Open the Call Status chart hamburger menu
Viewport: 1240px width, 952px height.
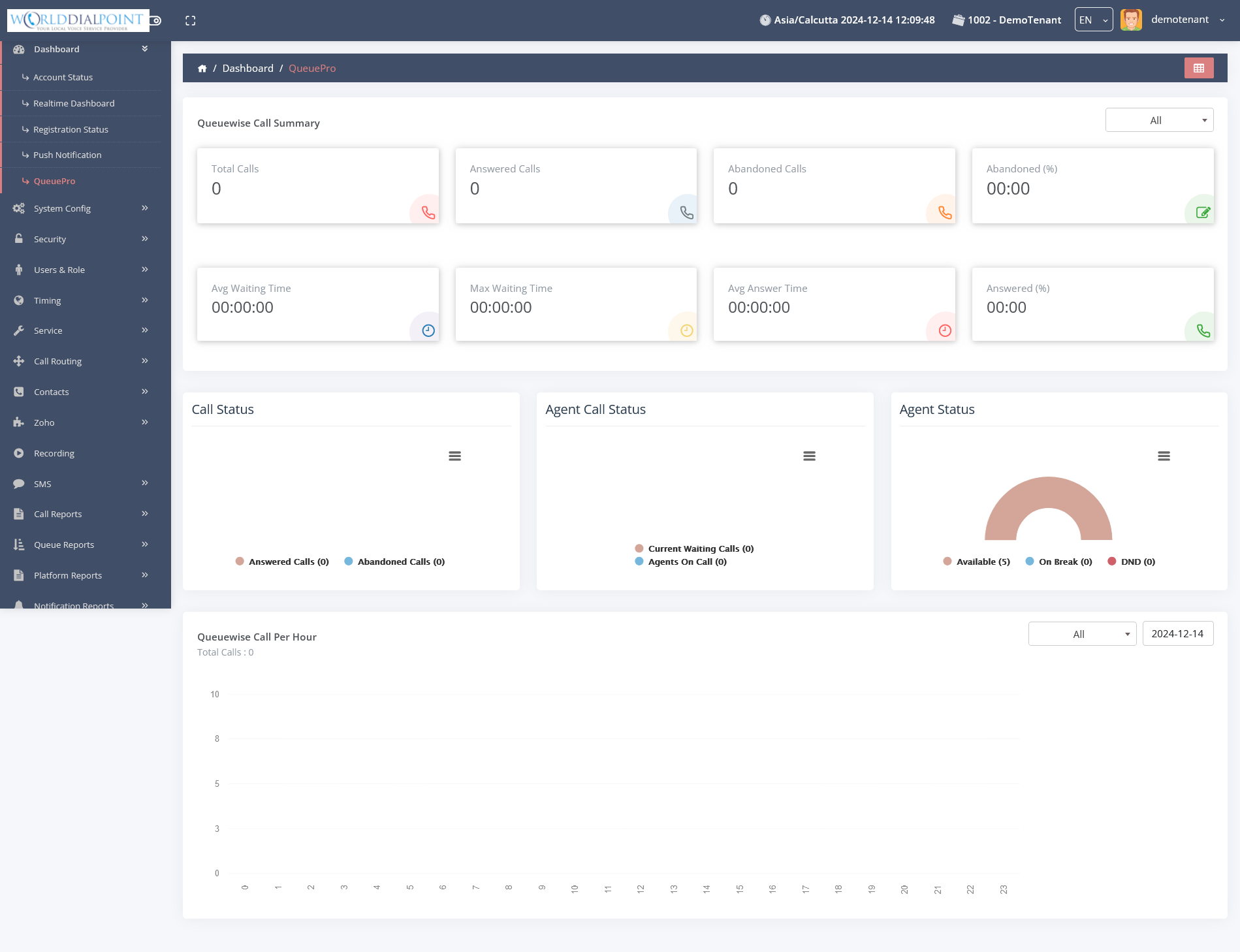(454, 456)
